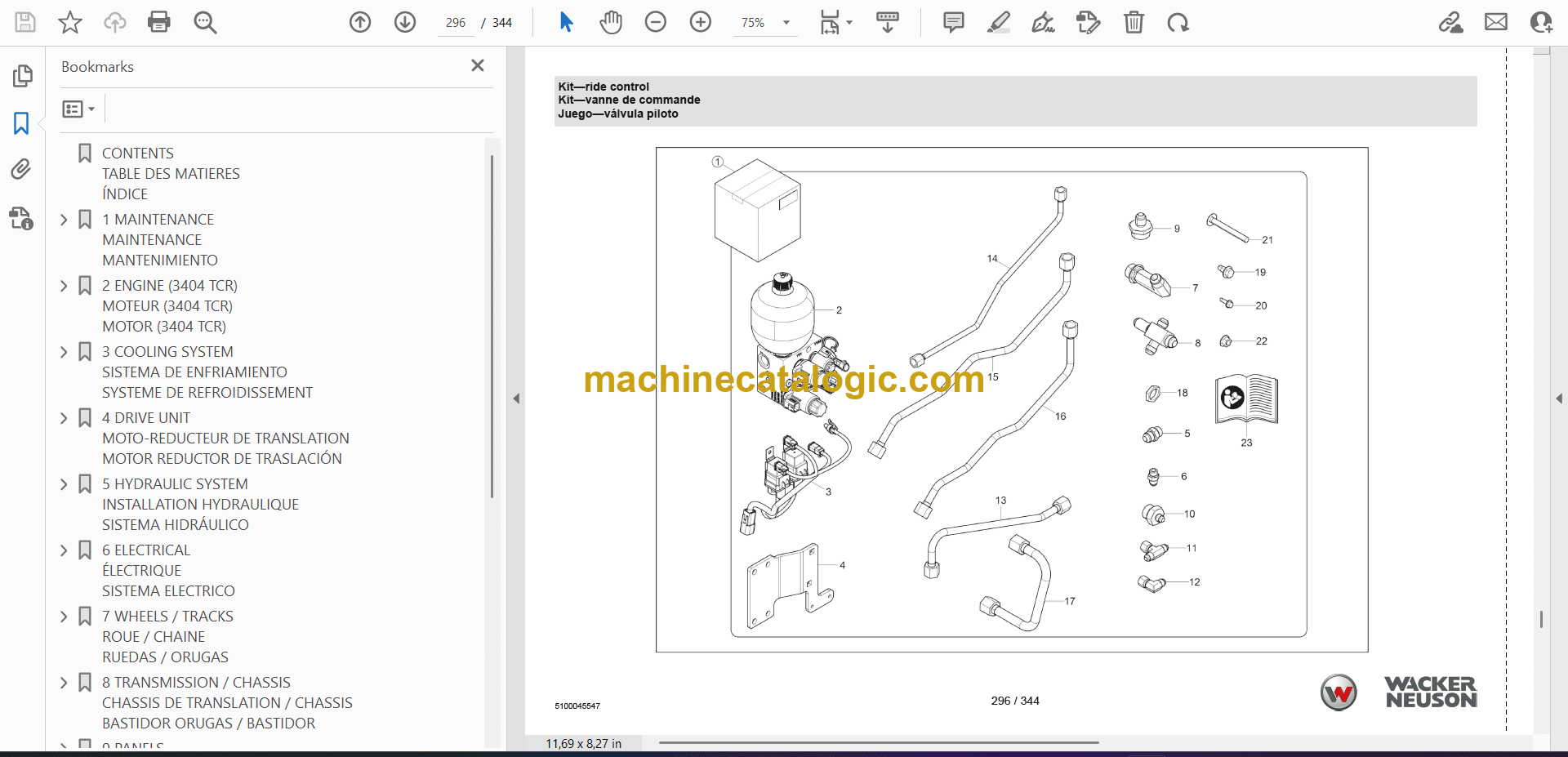
Task: Toggle the scrolling mode tool
Action: pyautogui.click(x=888, y=22)
